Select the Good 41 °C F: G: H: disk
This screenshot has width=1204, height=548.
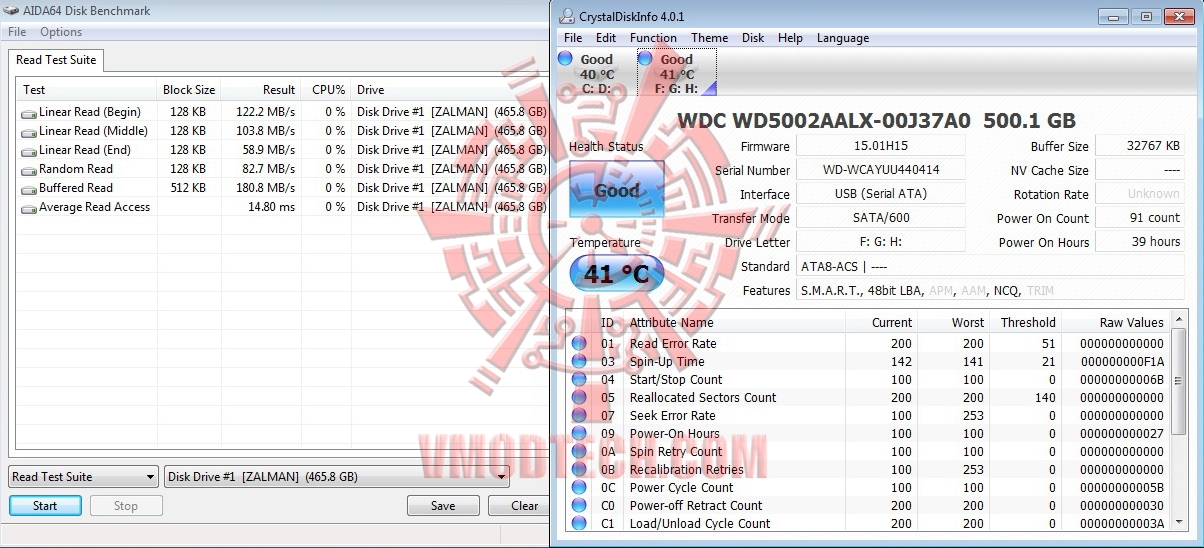coord(677,74)
